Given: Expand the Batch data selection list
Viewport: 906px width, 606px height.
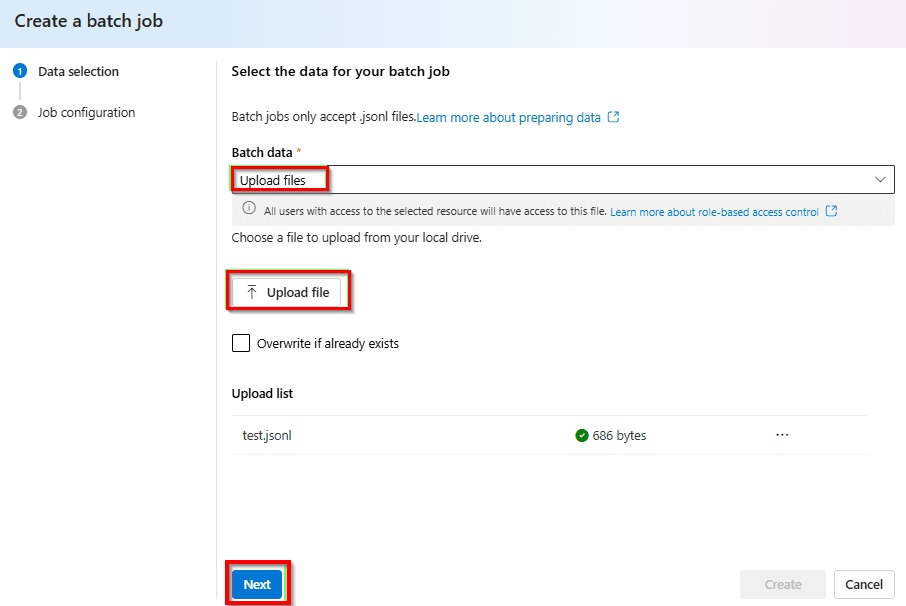Looking at the screenshot, I should click(x=560, y=180).
